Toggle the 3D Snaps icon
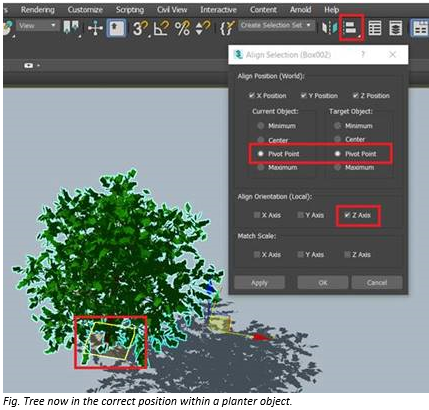The width and height of the screenshot is (429, 410). [x=140, y=28]
